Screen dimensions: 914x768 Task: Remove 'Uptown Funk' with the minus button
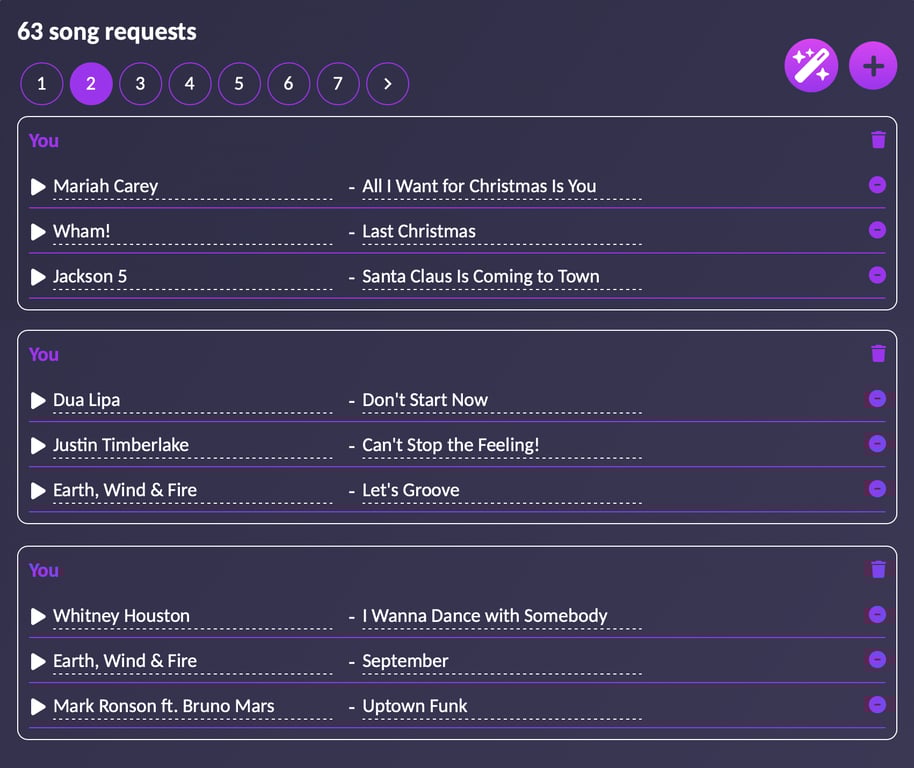pyautogui.click(x=876, y=705)
